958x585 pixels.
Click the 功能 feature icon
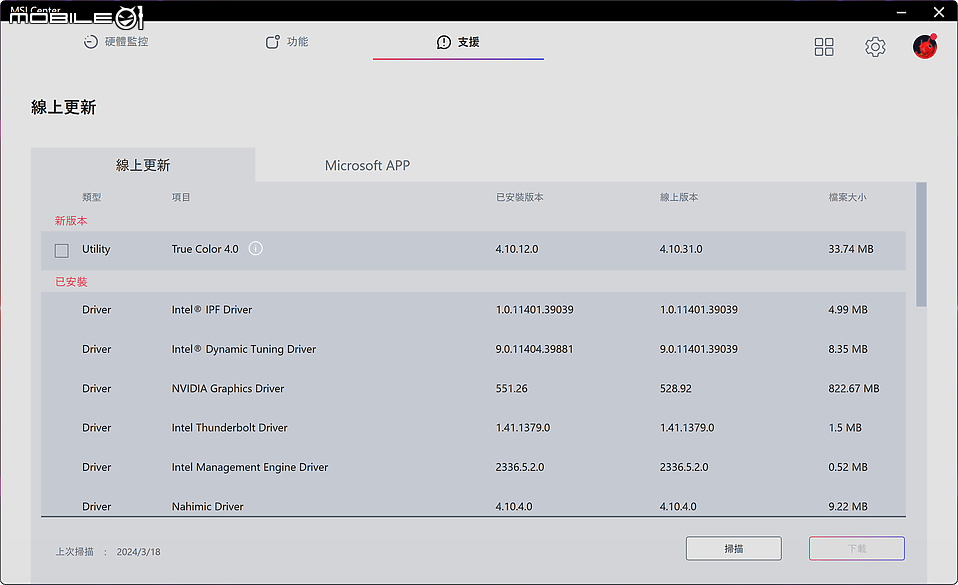point(272,42)
